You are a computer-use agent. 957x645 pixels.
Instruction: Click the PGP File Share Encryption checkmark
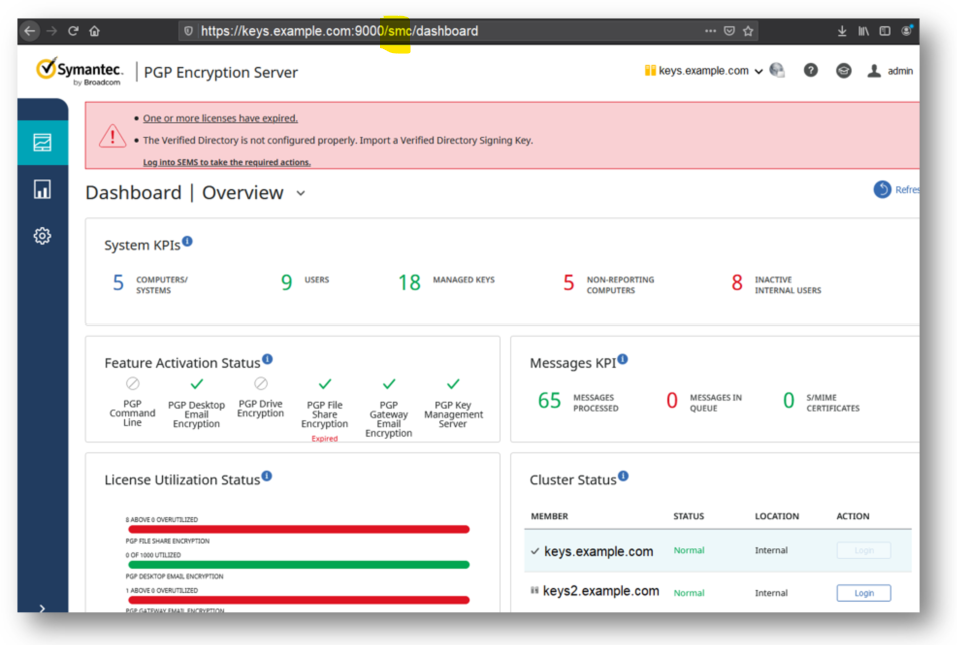(x=325, y=384)
